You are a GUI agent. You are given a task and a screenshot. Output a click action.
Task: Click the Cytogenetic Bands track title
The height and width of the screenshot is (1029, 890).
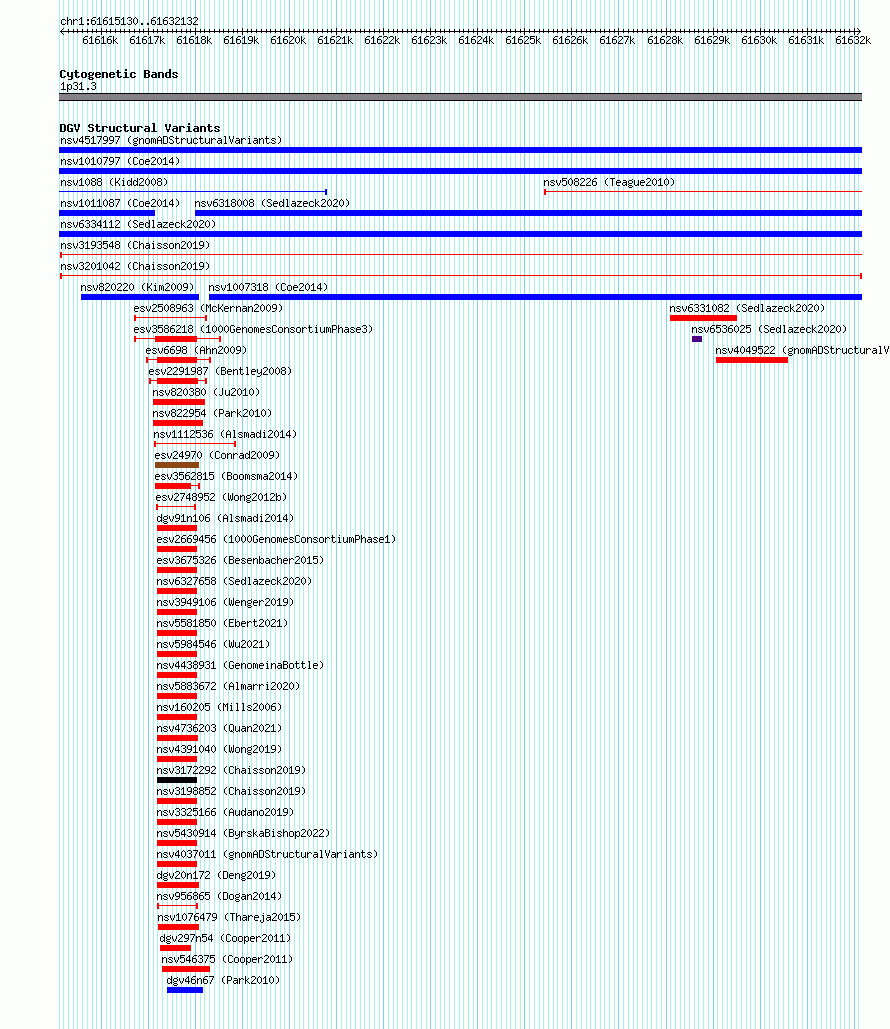point(119,74)
